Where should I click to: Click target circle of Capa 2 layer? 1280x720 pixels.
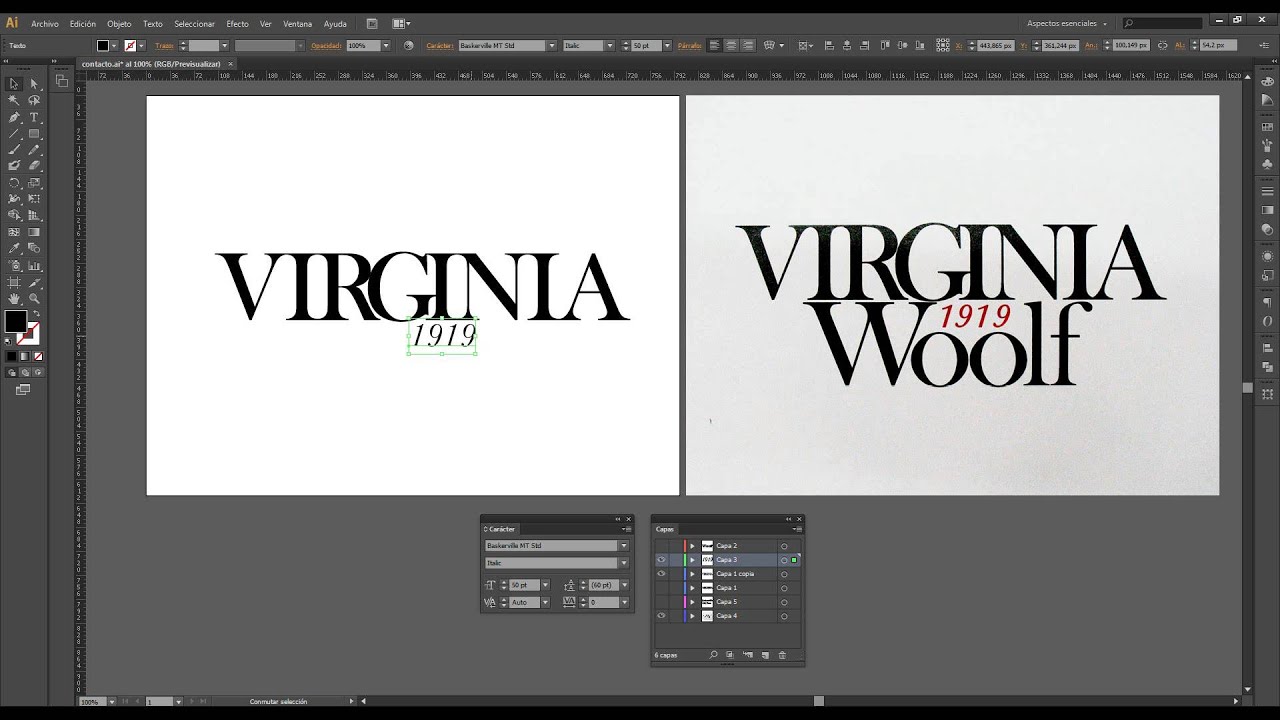click(x=784, y=546)
